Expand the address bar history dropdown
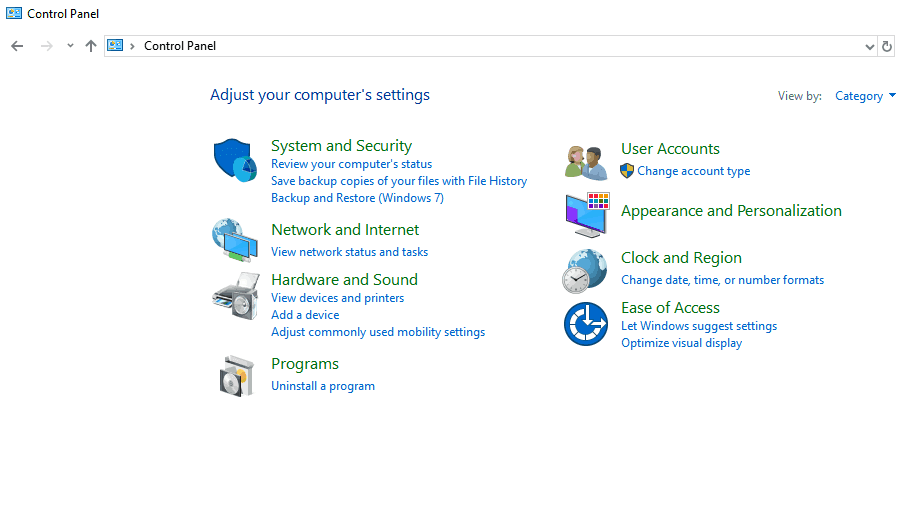Screen dimensions: 906x511 tap(869, 46)
